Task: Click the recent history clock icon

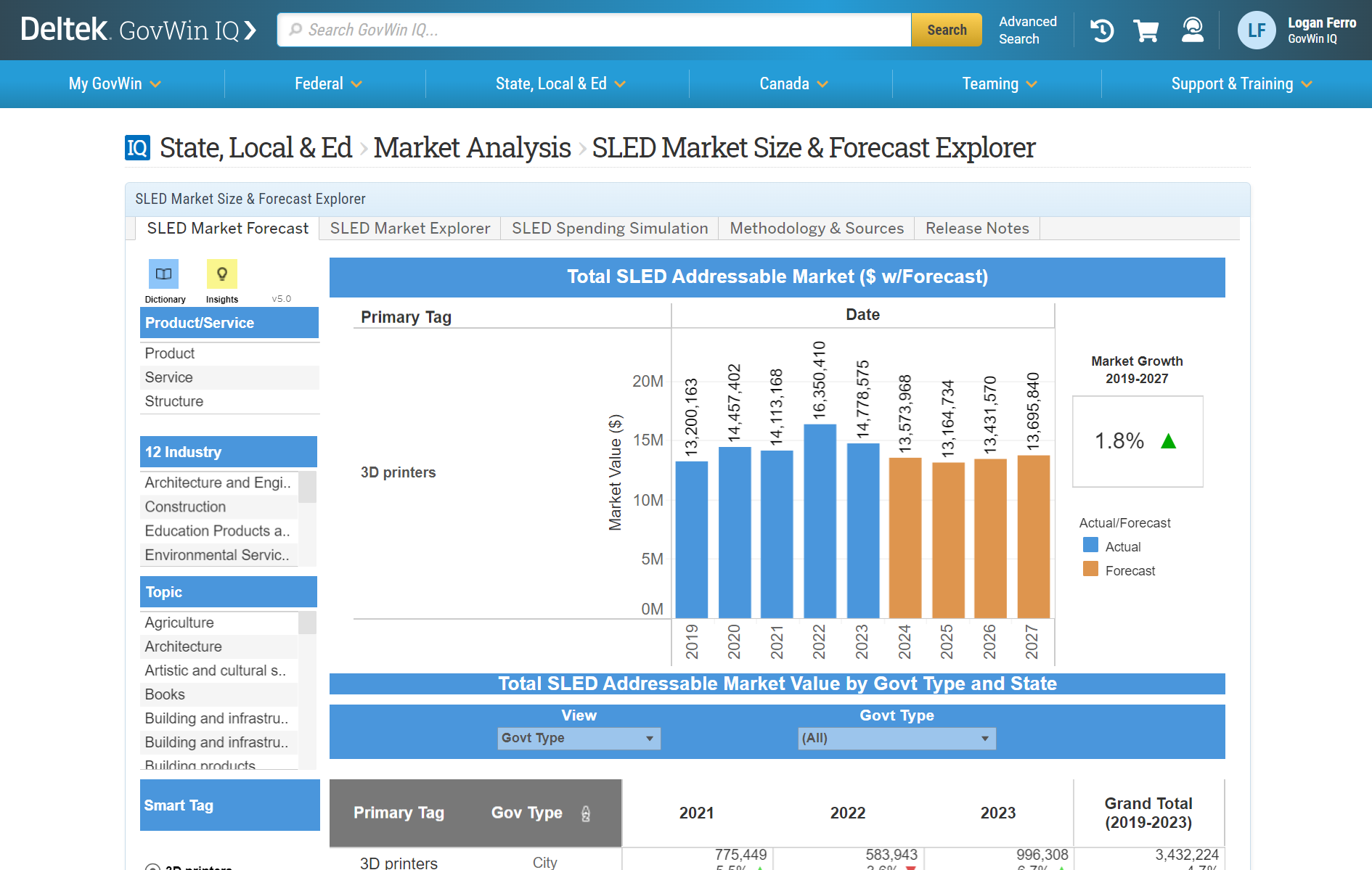Action: (1102, 30)
